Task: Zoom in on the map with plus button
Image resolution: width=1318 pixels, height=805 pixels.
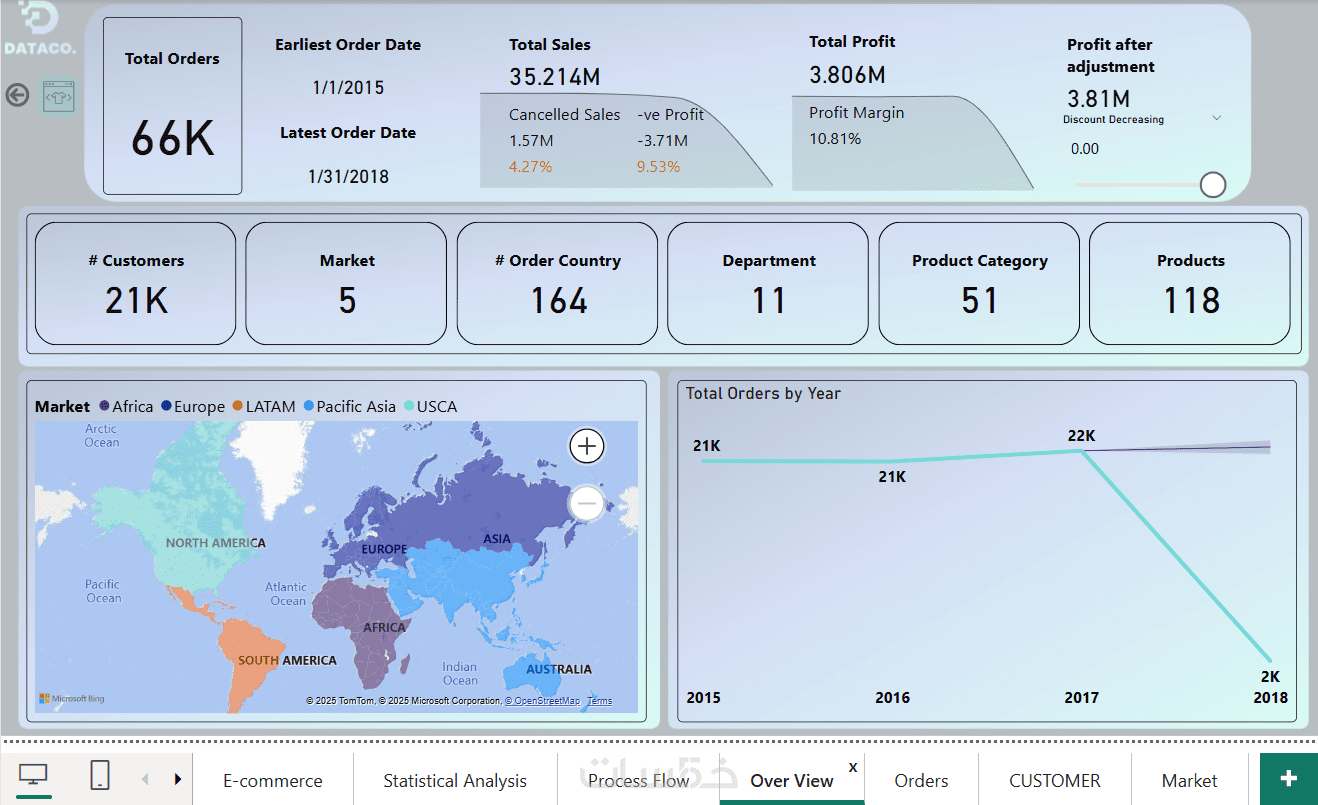Action: [587, 446]
